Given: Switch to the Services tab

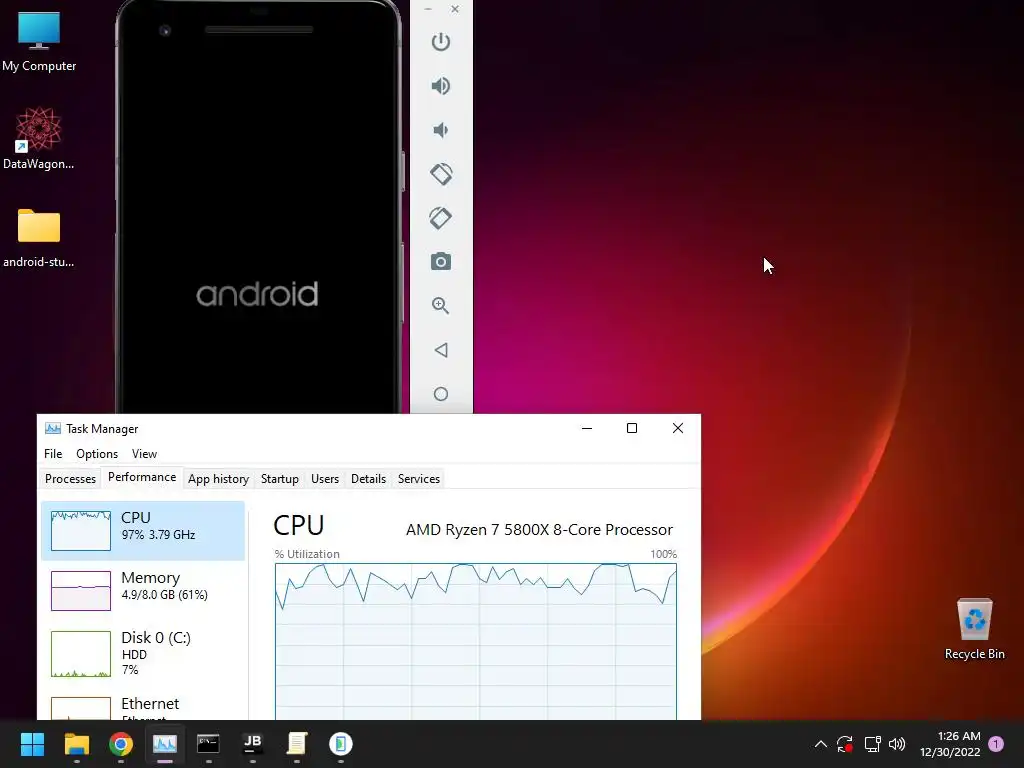Looking at the screenshot, I should tap(419, 479).
